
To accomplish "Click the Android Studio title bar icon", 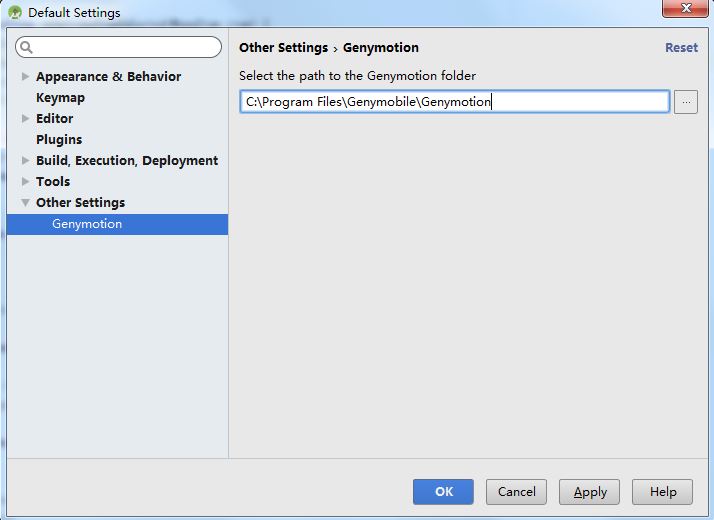I will (x=15, y=12).
